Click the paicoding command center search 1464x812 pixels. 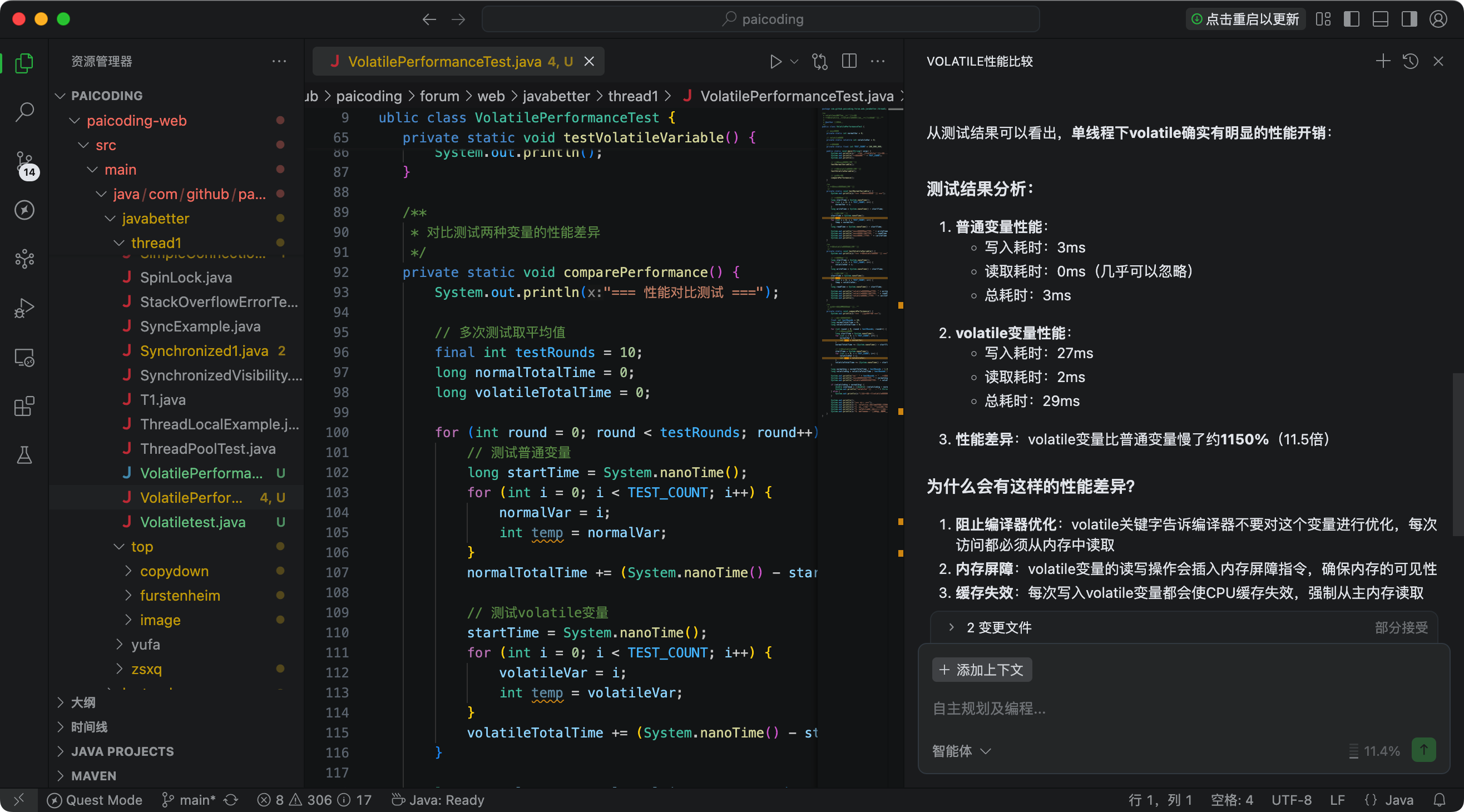[x=761, y=19]
